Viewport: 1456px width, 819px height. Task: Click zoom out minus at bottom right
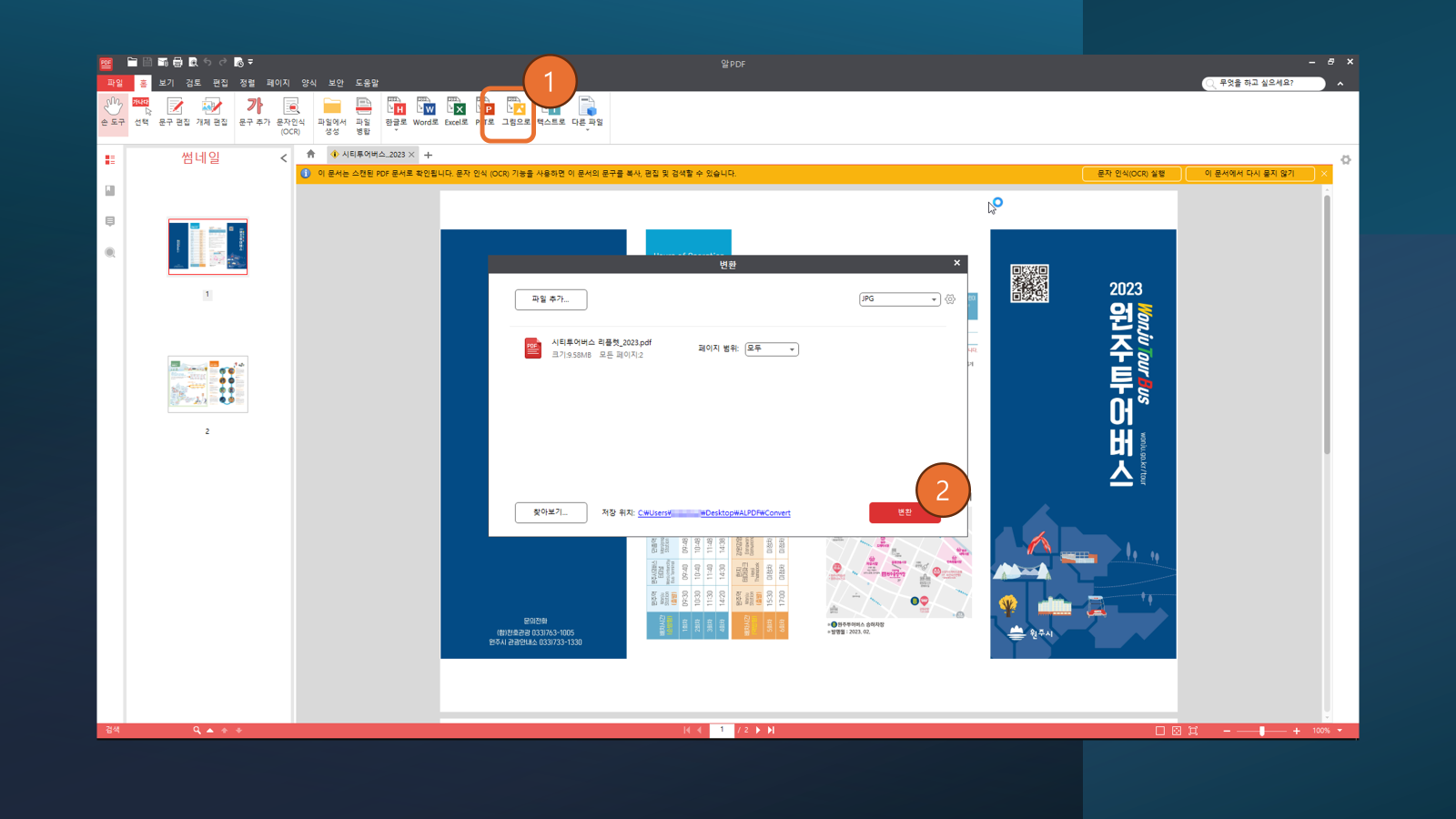coord(1227,731)
